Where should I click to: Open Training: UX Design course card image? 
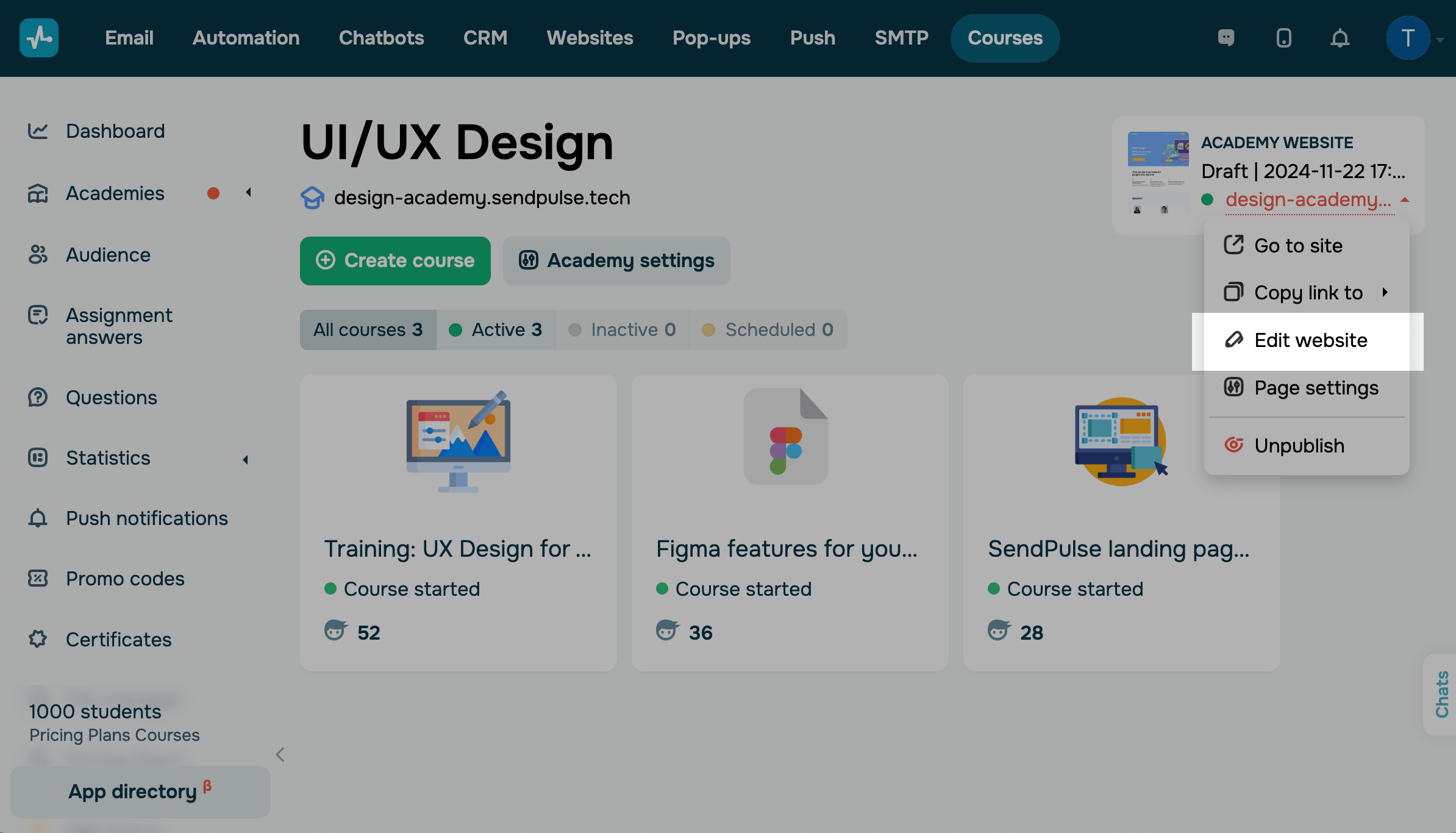tap(459, 442)
